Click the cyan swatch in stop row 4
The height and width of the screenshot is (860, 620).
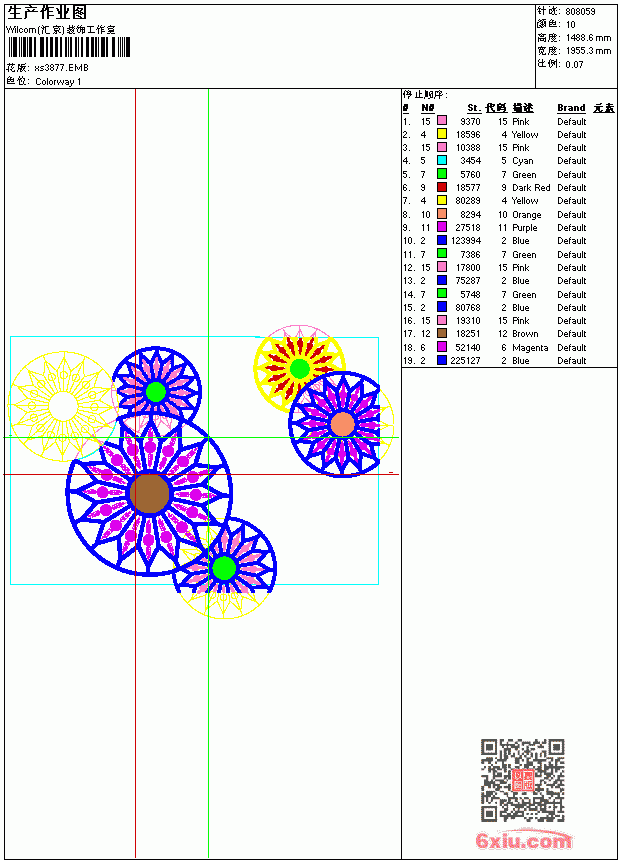pos(442,160)
